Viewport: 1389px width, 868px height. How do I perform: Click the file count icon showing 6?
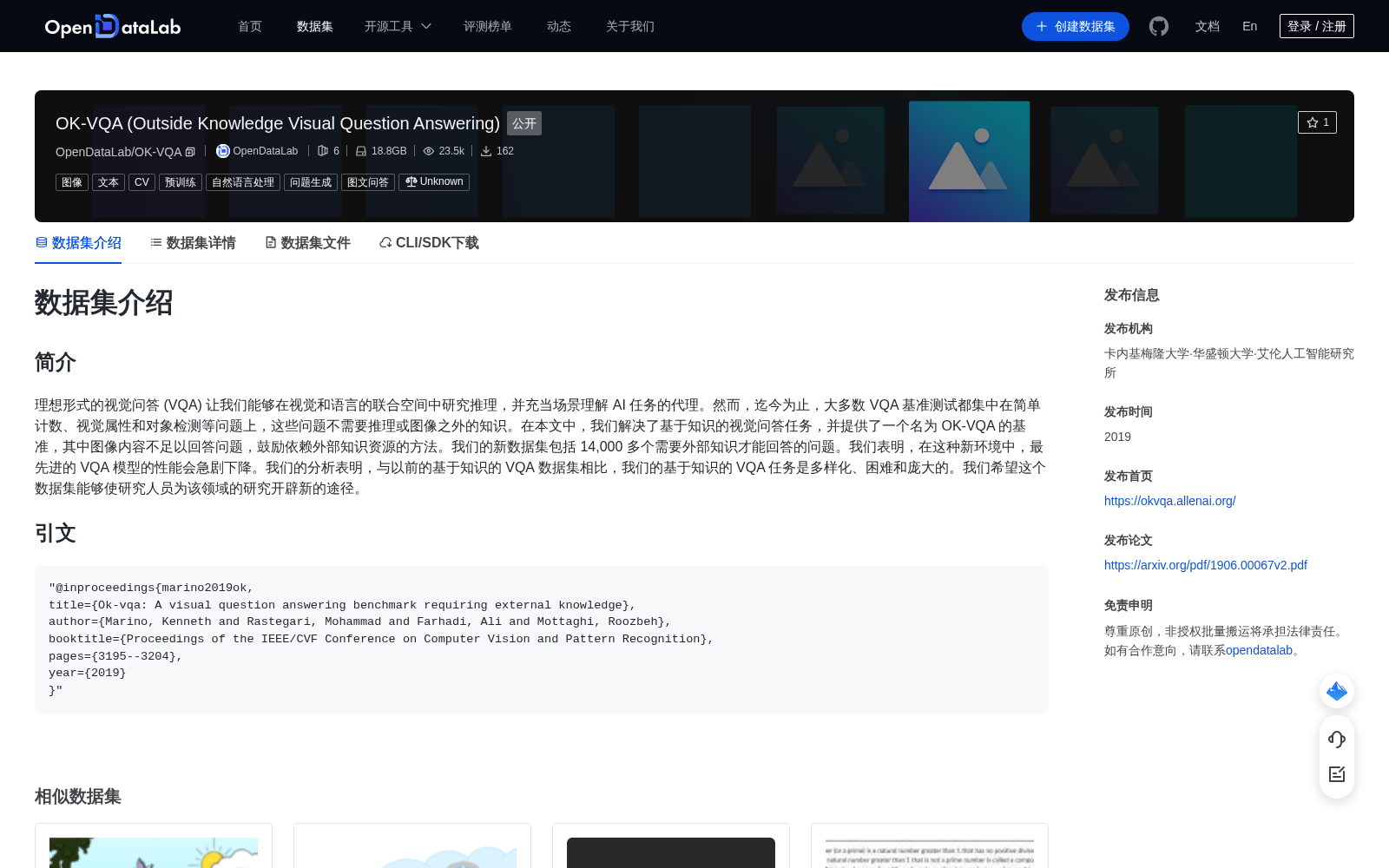[x=323, y=151]
